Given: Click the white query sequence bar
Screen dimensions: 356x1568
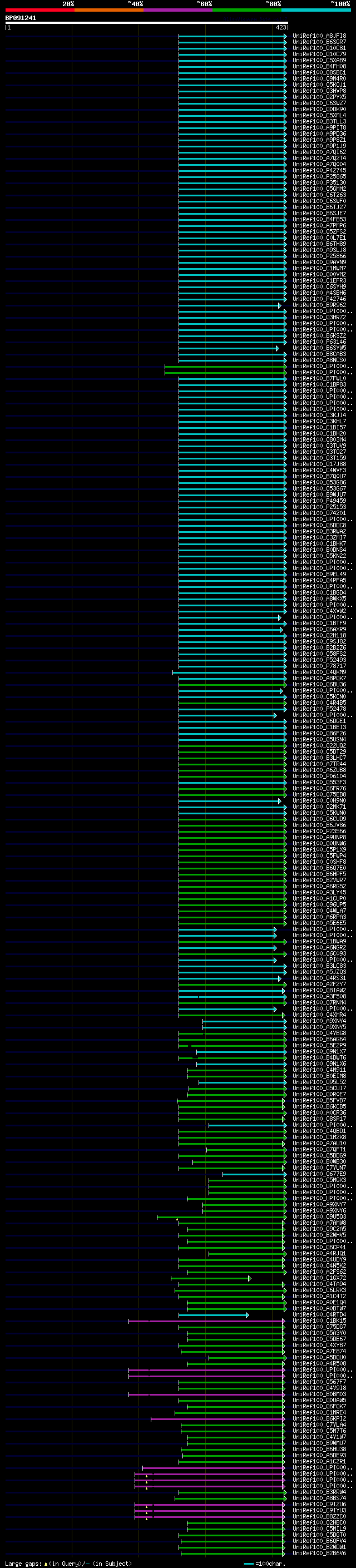Looking at the screenshot, I should pyautogui.click(x=147, y=23).
